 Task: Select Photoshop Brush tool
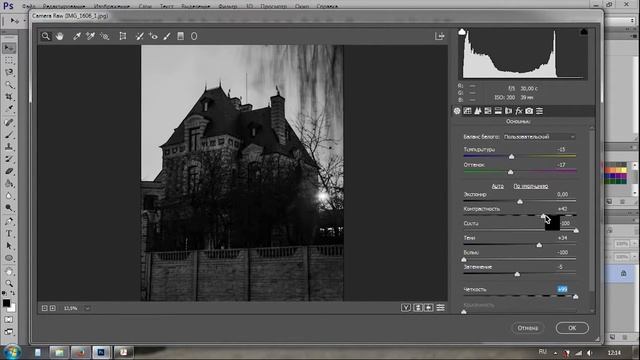pos(9,134)
